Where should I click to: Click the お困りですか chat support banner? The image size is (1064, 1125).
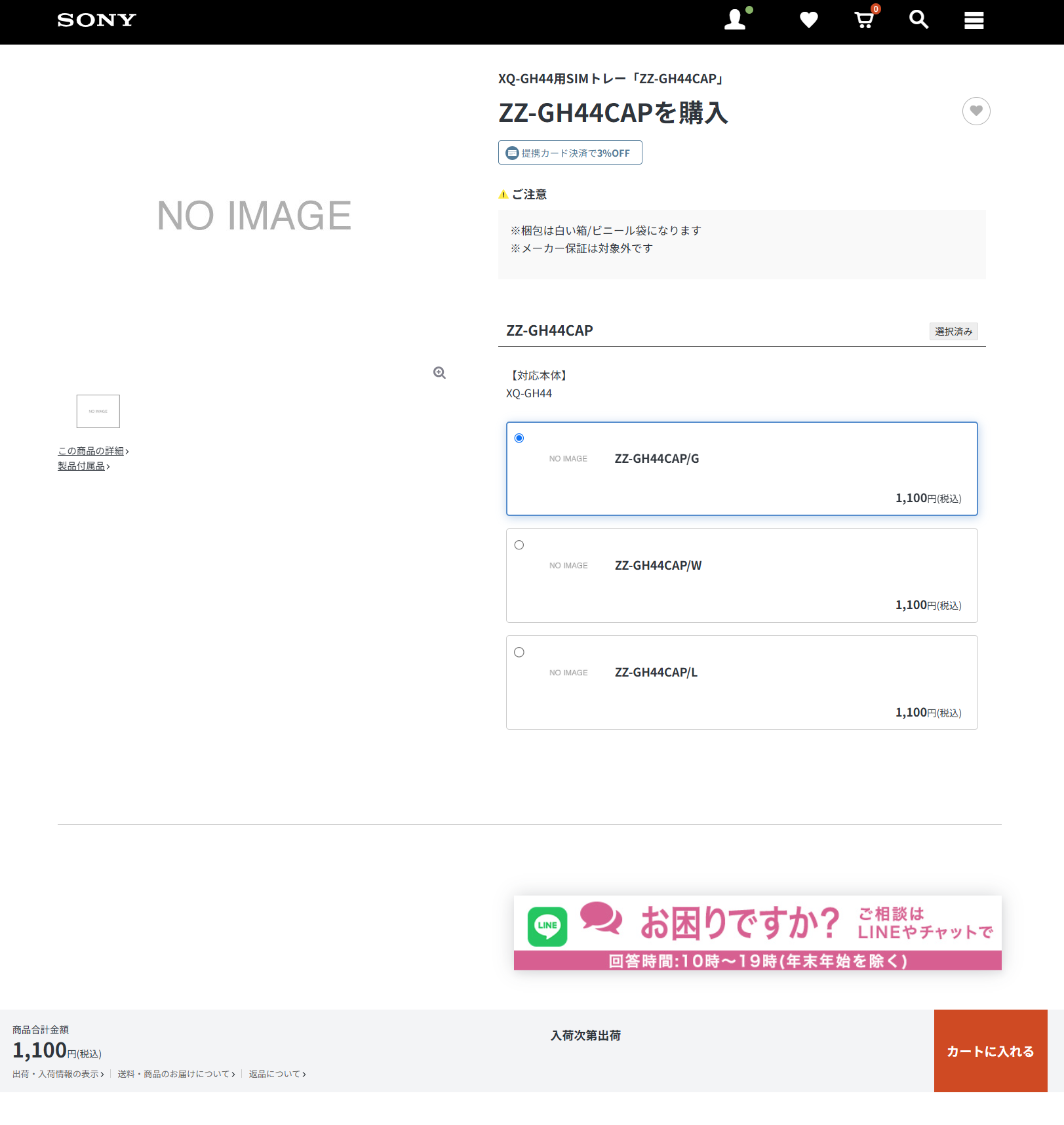(757, 932)
